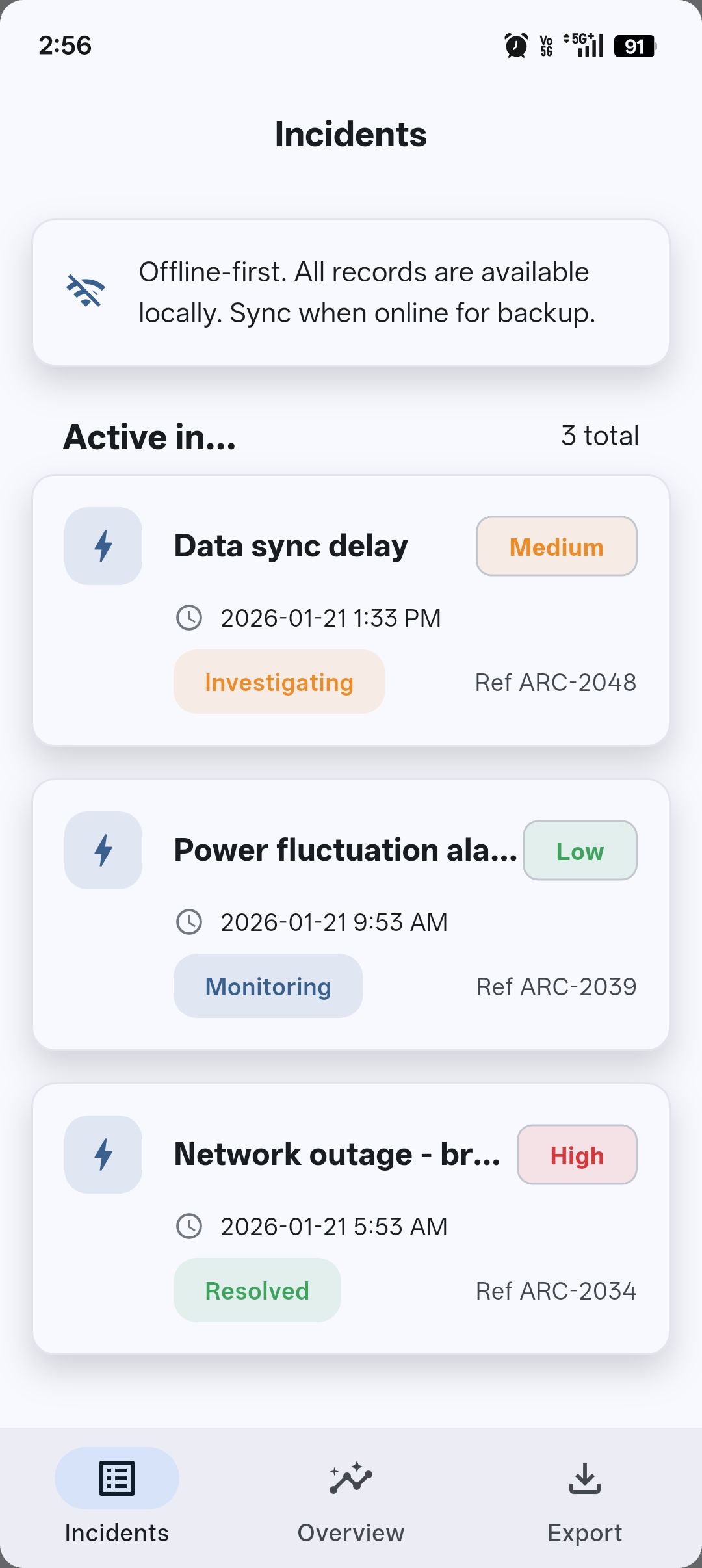Screen dimensions: 702x1568
Task: Select the Low severity badge
Action: [x=580, y=851]
